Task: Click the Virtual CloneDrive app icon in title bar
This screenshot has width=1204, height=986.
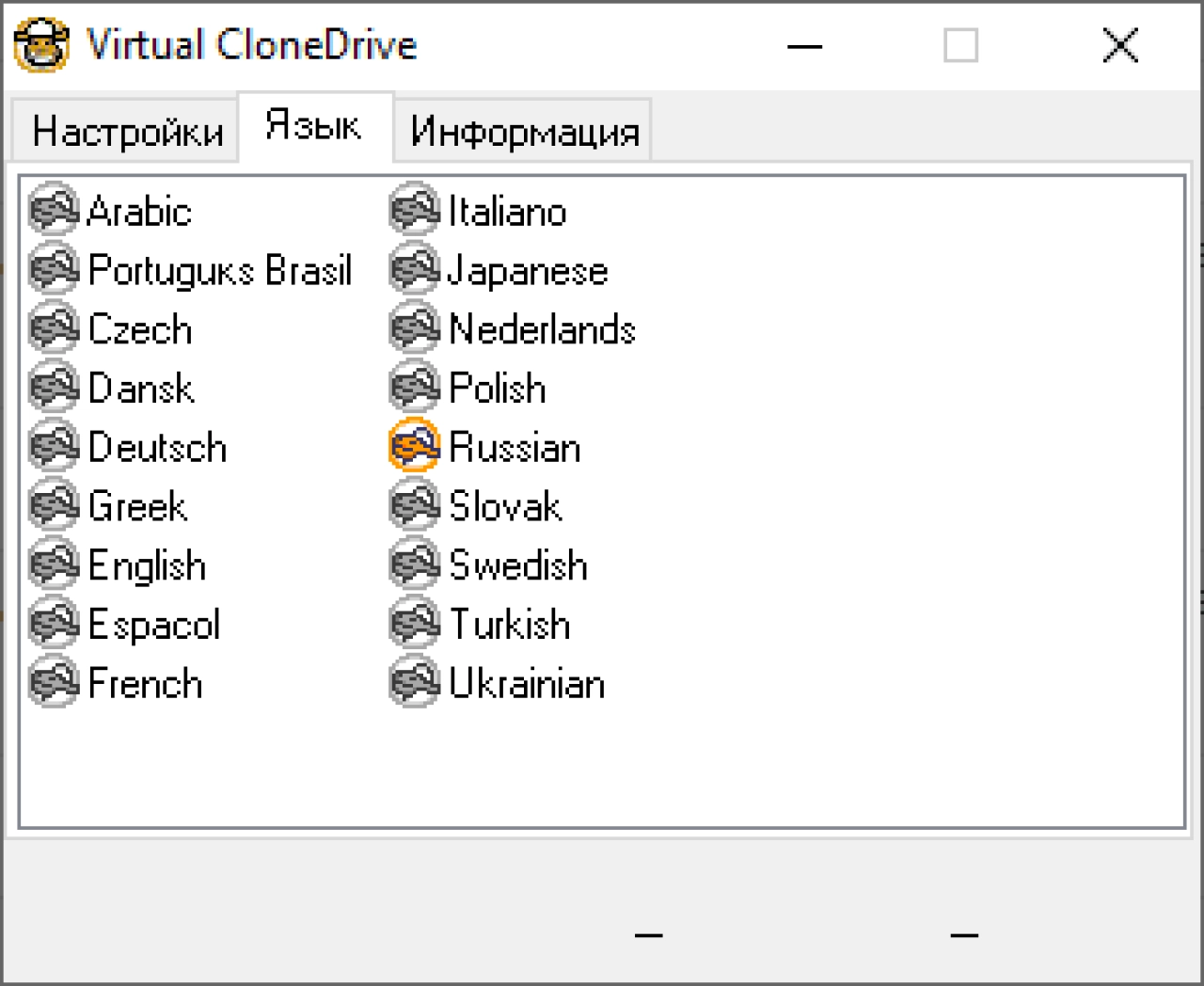Action: pyautogui.click(x=41, y=44)
